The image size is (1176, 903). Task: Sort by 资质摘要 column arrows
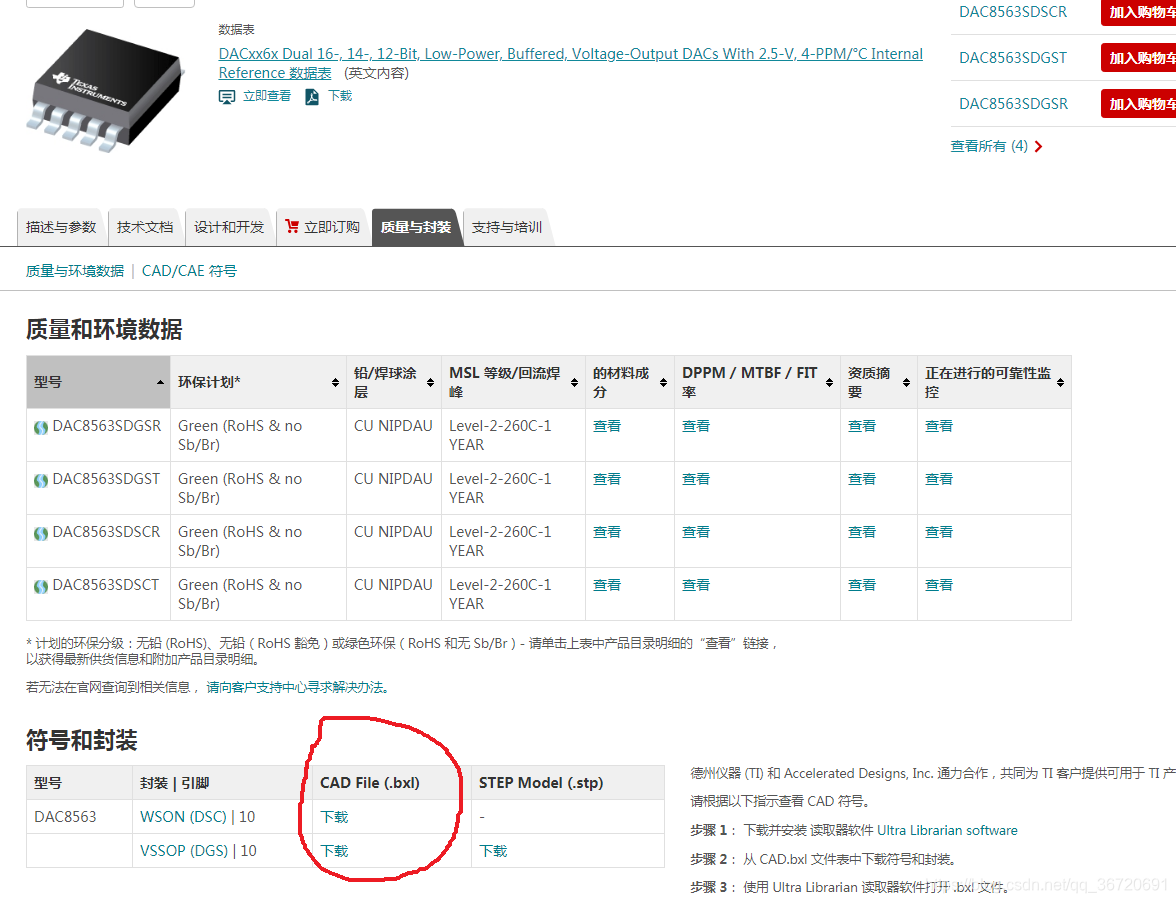(x=906, y=382)
